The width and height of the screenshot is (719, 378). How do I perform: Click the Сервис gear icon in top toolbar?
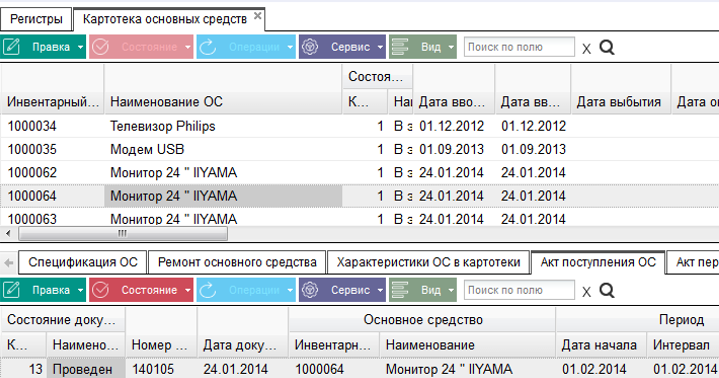310,47
